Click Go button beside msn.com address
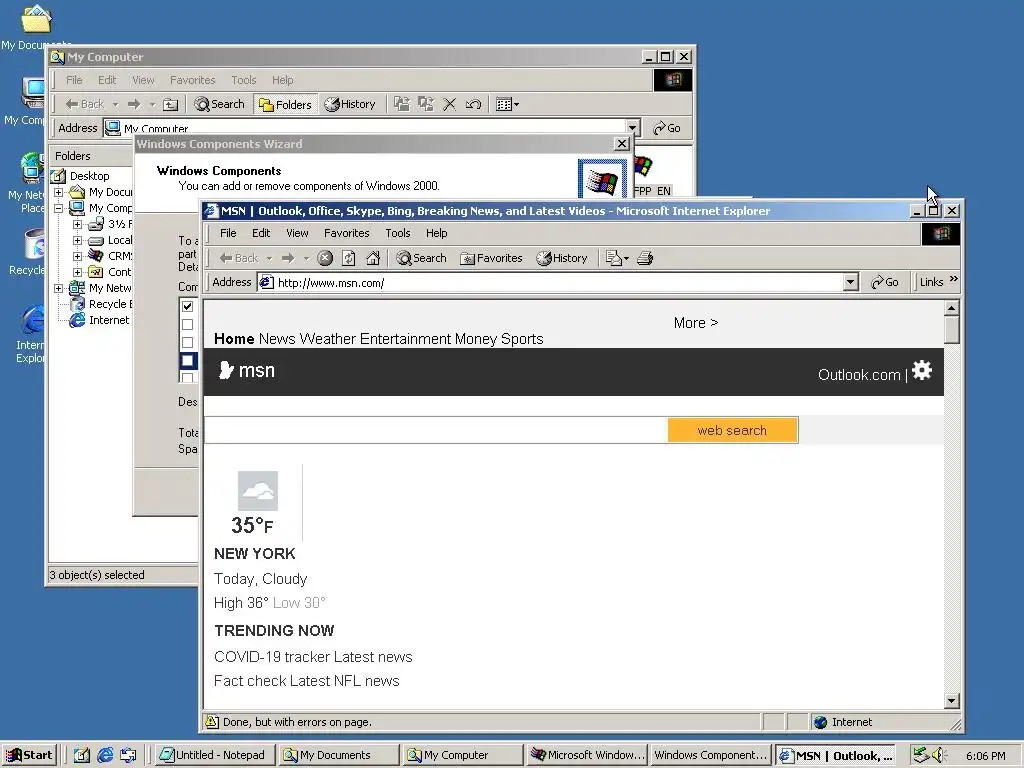The height and width of the screenshot is (768, 1024). pos(885,282)
